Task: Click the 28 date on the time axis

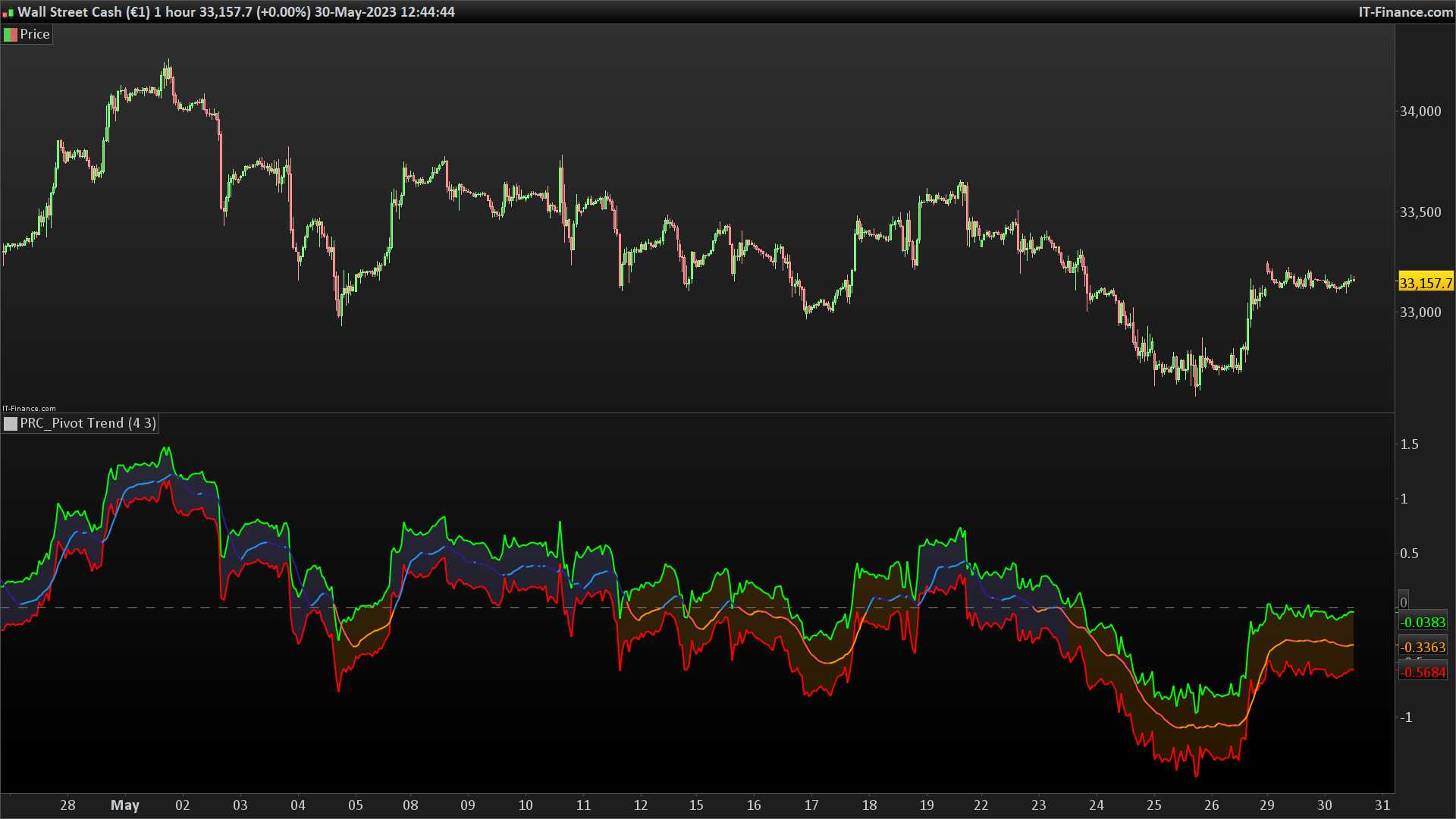Action: (67, 805)
